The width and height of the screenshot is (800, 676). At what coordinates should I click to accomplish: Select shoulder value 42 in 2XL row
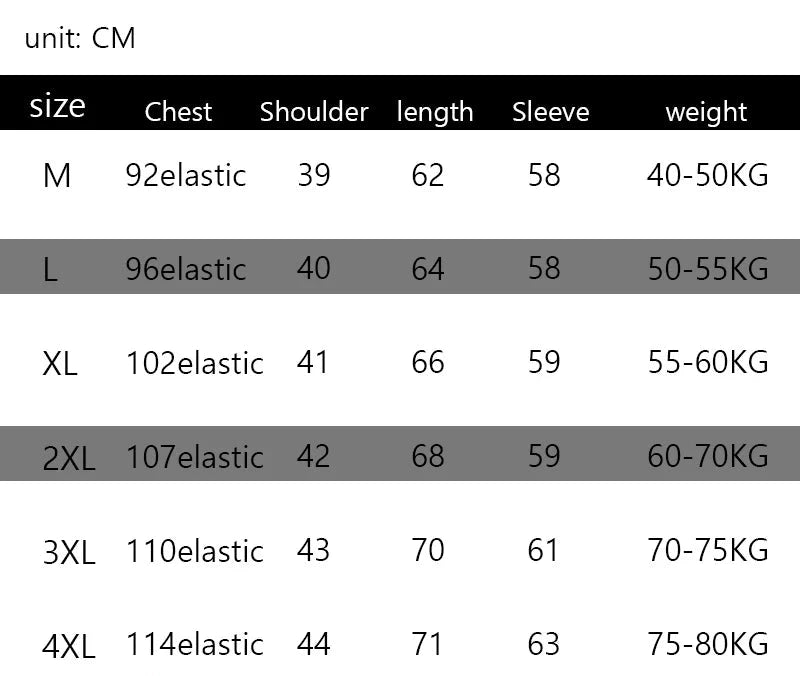click(x=313, y=456)
